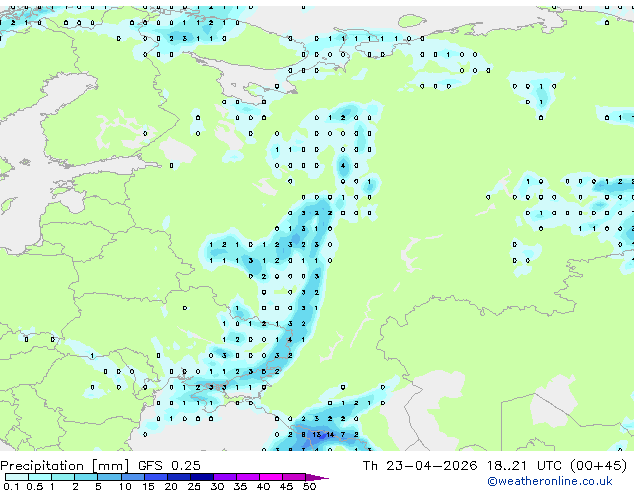634x490 pixels.
Task: Click the '10' legend scale label
Action: click(x=125, y=486)
